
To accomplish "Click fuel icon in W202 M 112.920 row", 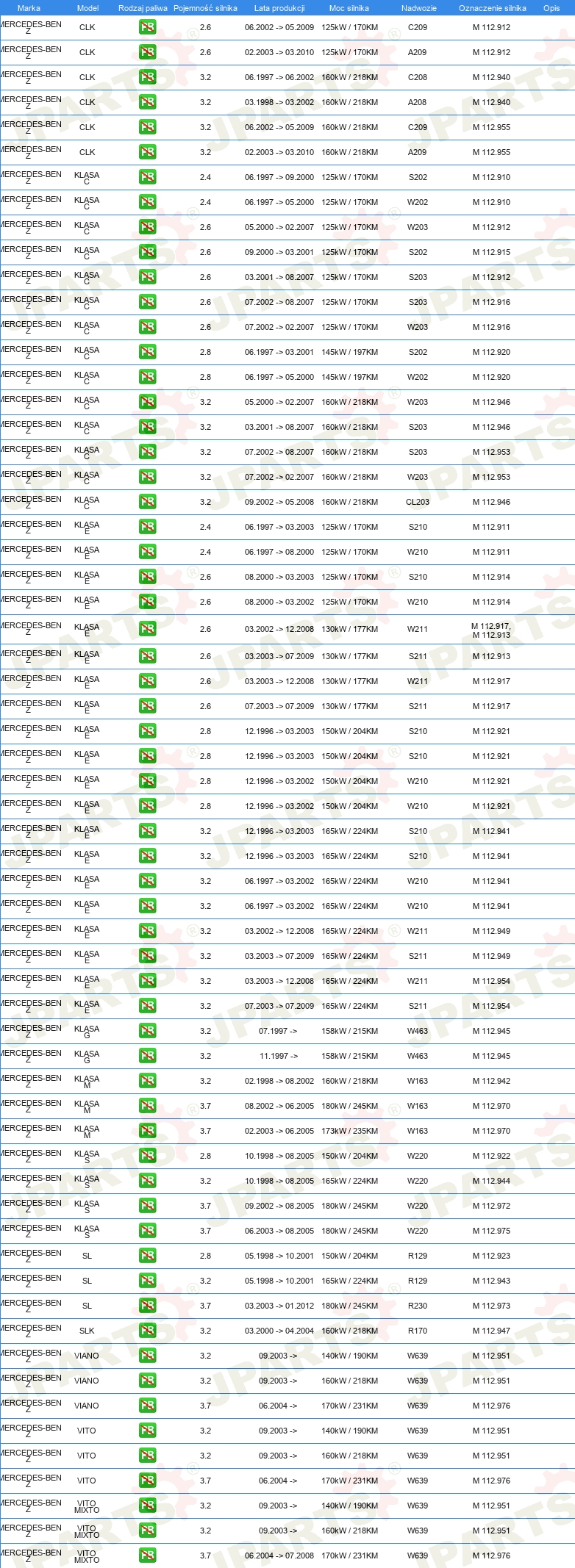I will 147,377.
